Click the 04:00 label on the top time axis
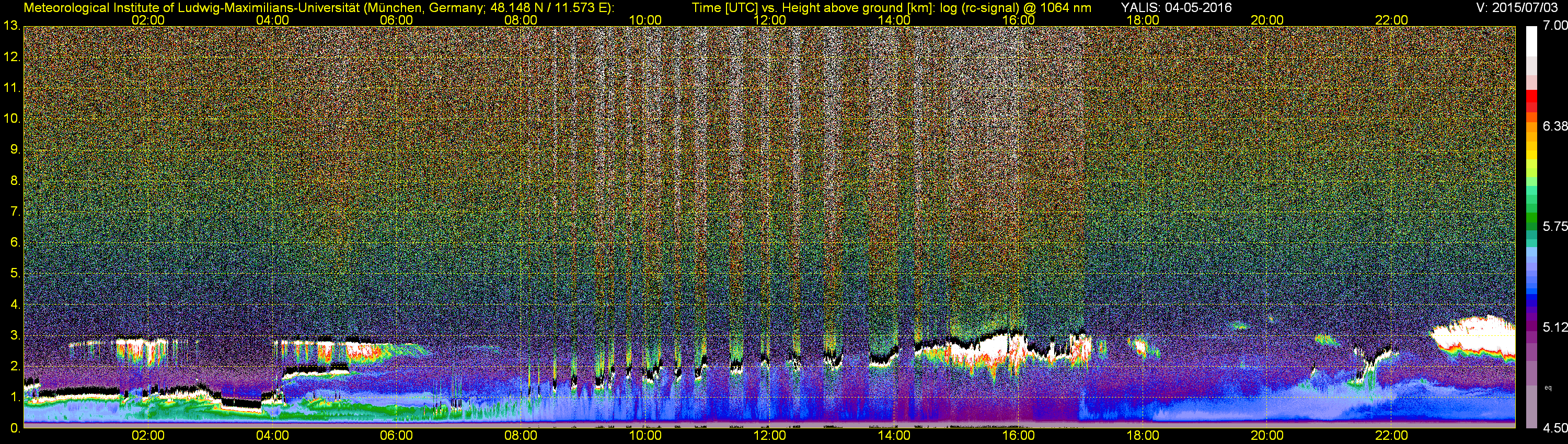Screen dimensions: 1568x444 [x=272, y=20]
